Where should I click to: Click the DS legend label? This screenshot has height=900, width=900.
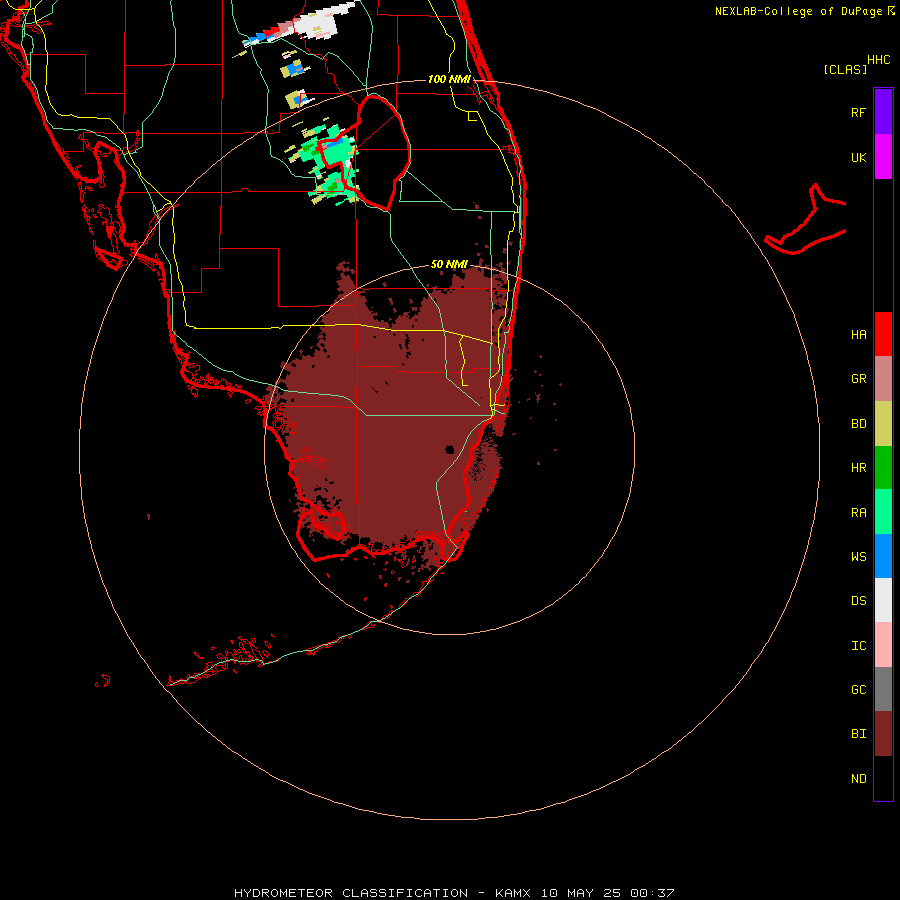[x=858, y=601]
